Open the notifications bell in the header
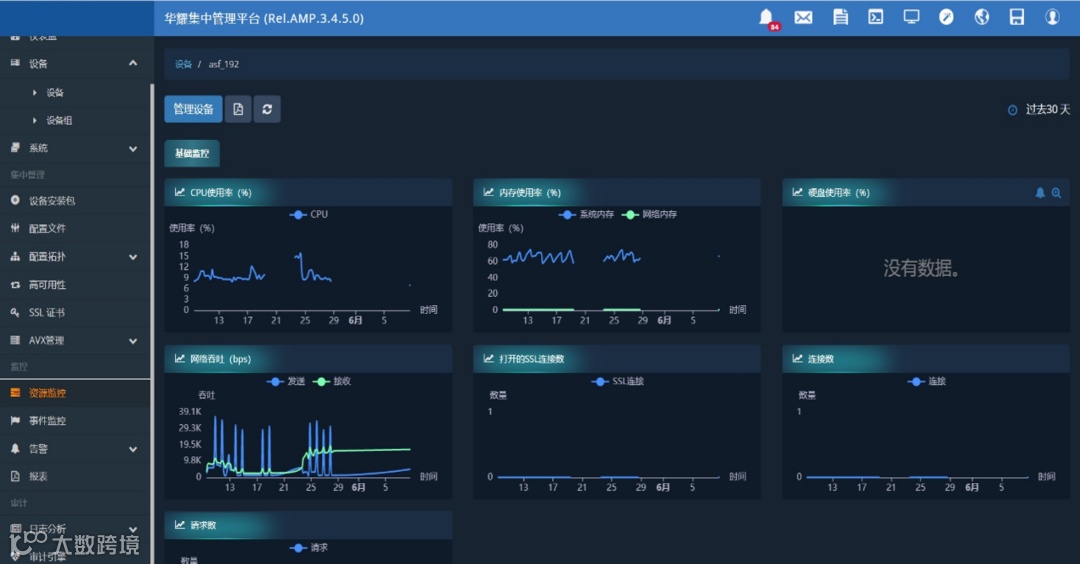 [766, 17]
